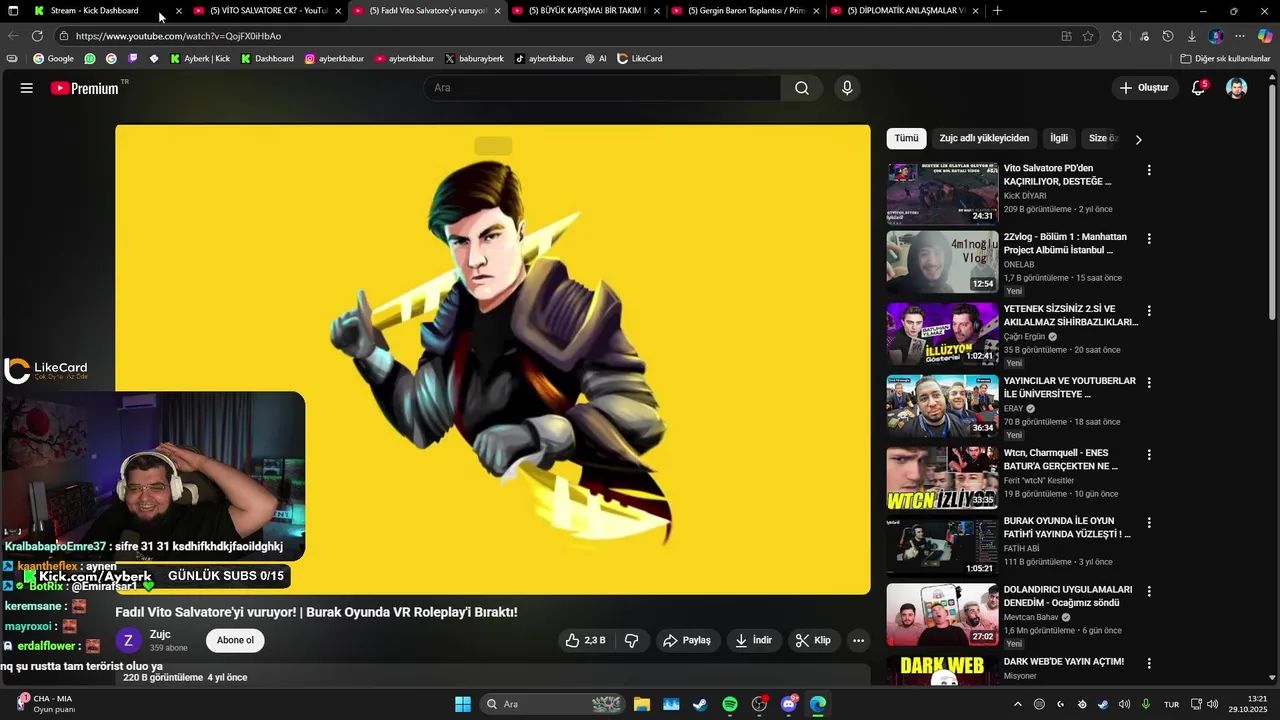
Task: Select the Zujc adlı yükleyiciden chip
Action: click(984, 138)
